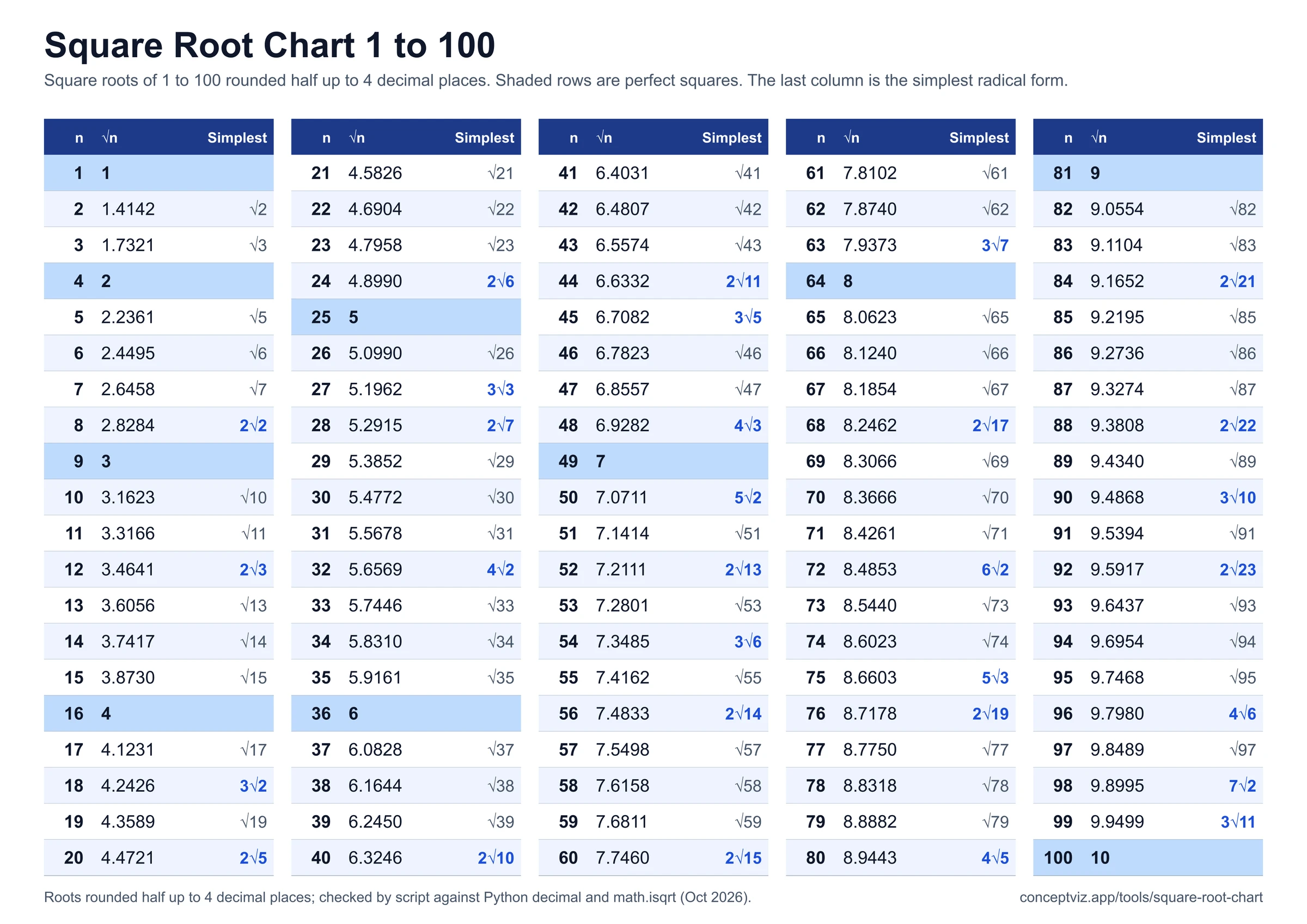
Task: Click the radical √59 in row 59
Action: (747, 822)
